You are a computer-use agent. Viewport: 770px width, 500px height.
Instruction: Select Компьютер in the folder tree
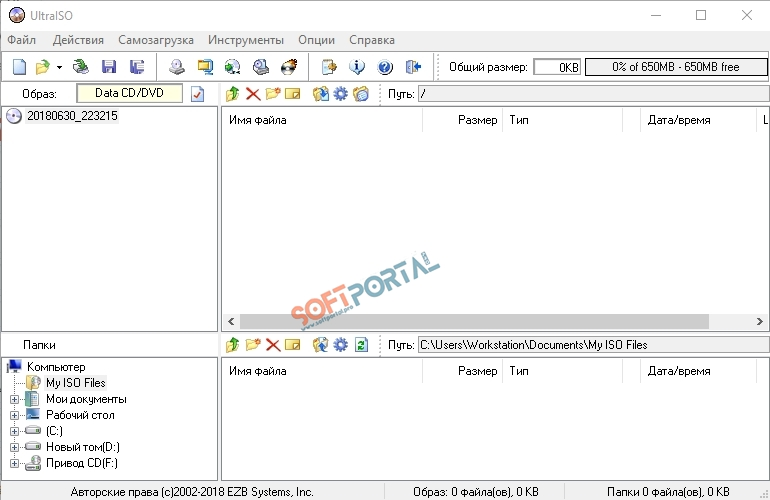tap(56, 367)
